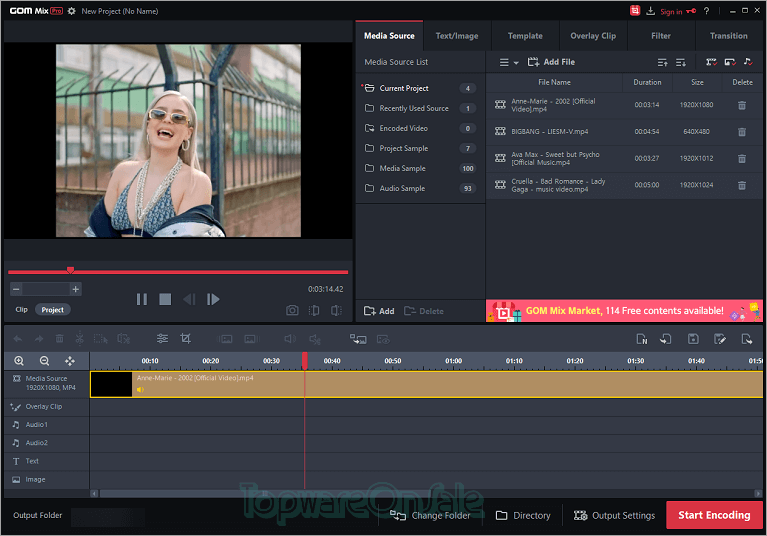Switch to Media Source tab

[x=389, y=36]
